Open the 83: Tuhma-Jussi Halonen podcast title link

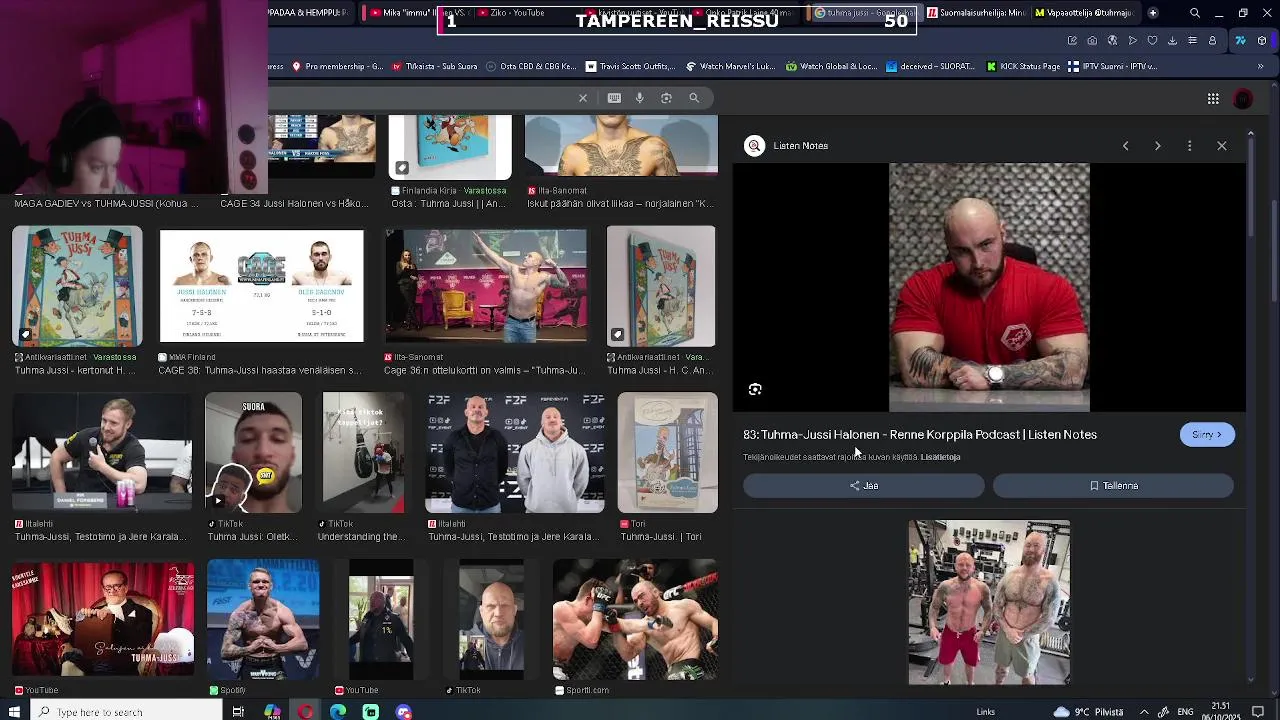tap(920, 435)
